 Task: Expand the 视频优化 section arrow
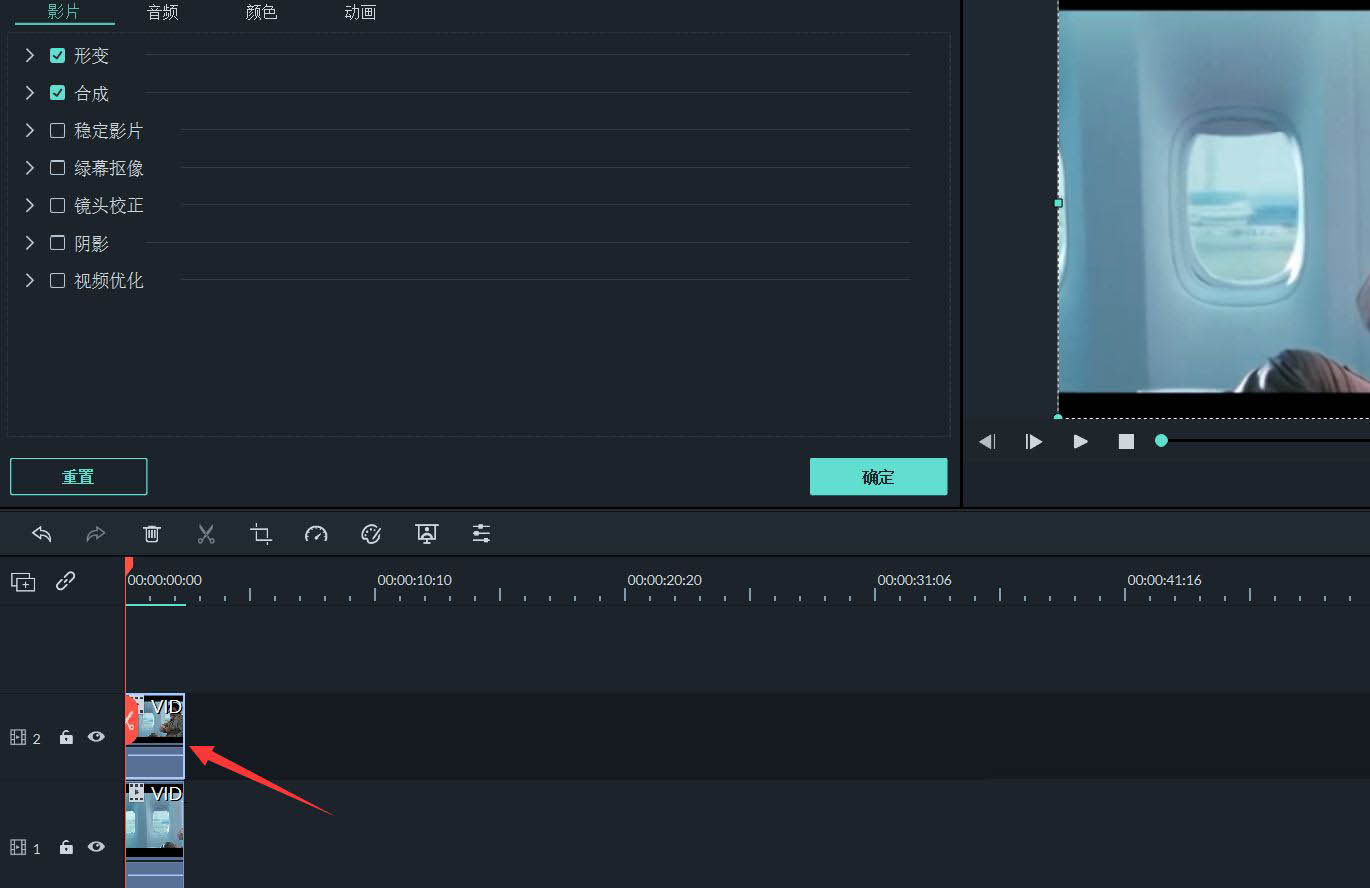point(30,280)
